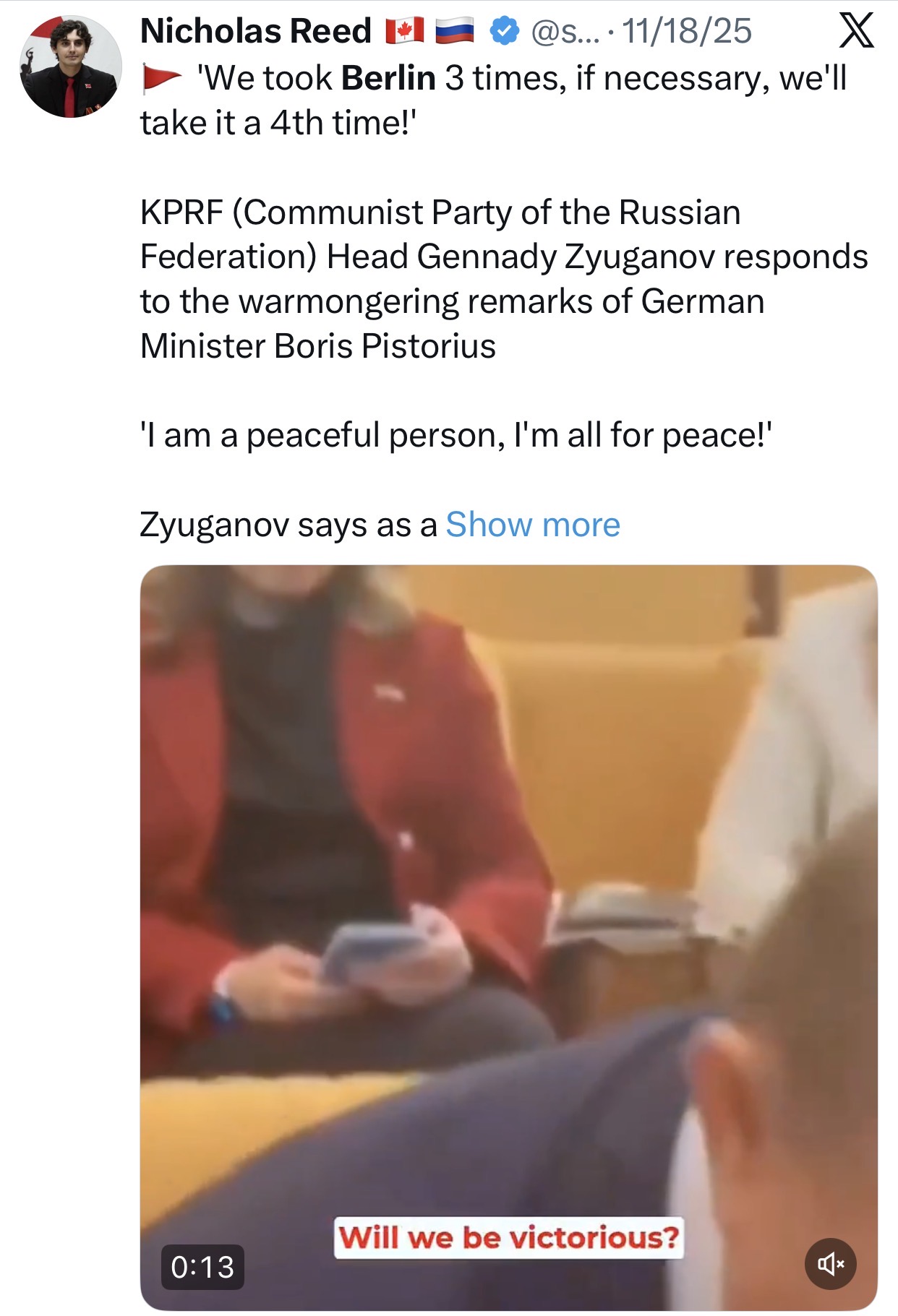
Task: Click the Russian flag emoji
Action: tap(455, 31)
